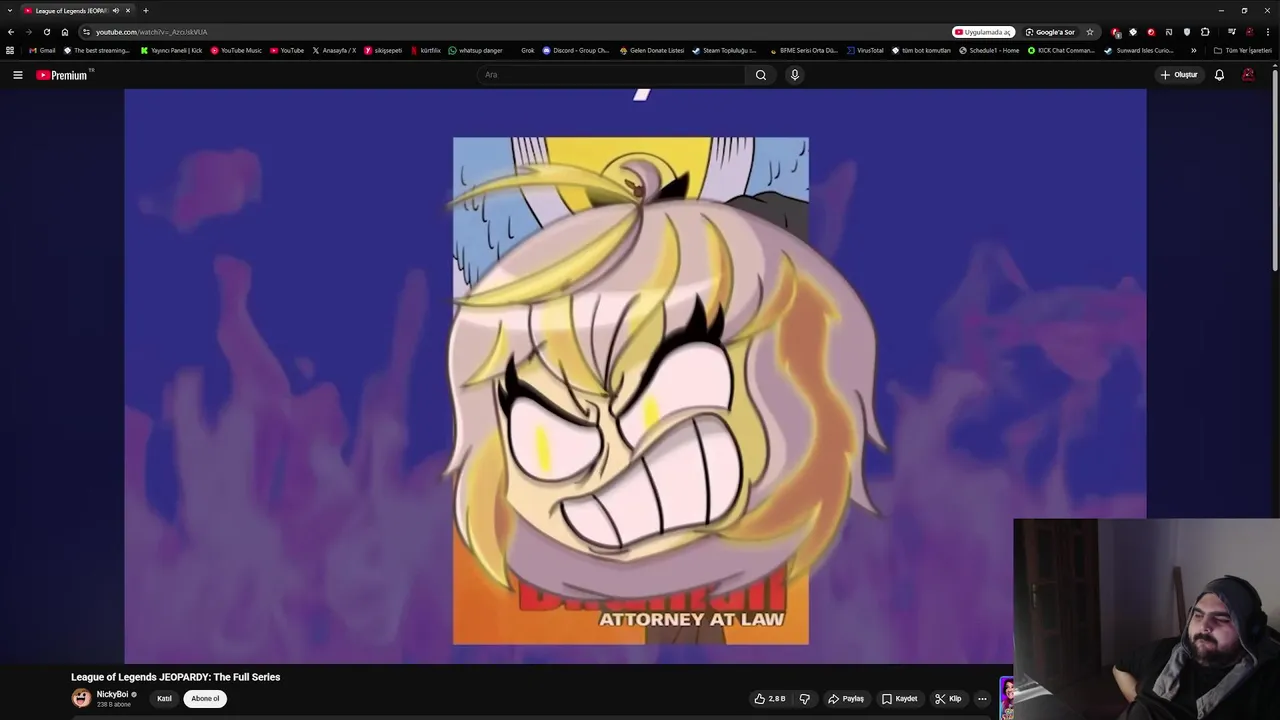Save the video with Kaydet
1280x720 pixels.
pyautogui.click(x=900, y=699)
